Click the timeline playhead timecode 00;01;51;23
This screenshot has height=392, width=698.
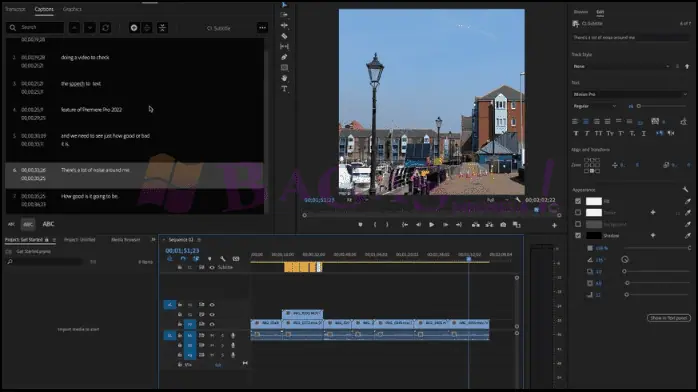pos(182,251)
